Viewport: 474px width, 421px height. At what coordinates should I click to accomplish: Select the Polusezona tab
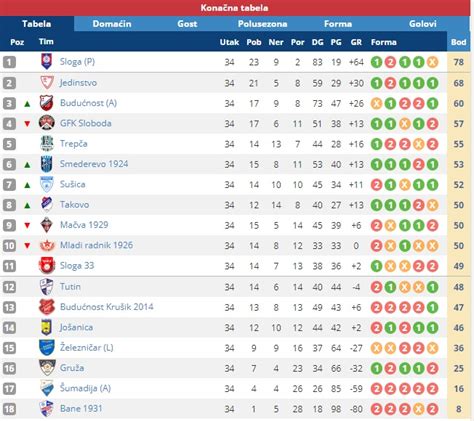pos(262,24)
